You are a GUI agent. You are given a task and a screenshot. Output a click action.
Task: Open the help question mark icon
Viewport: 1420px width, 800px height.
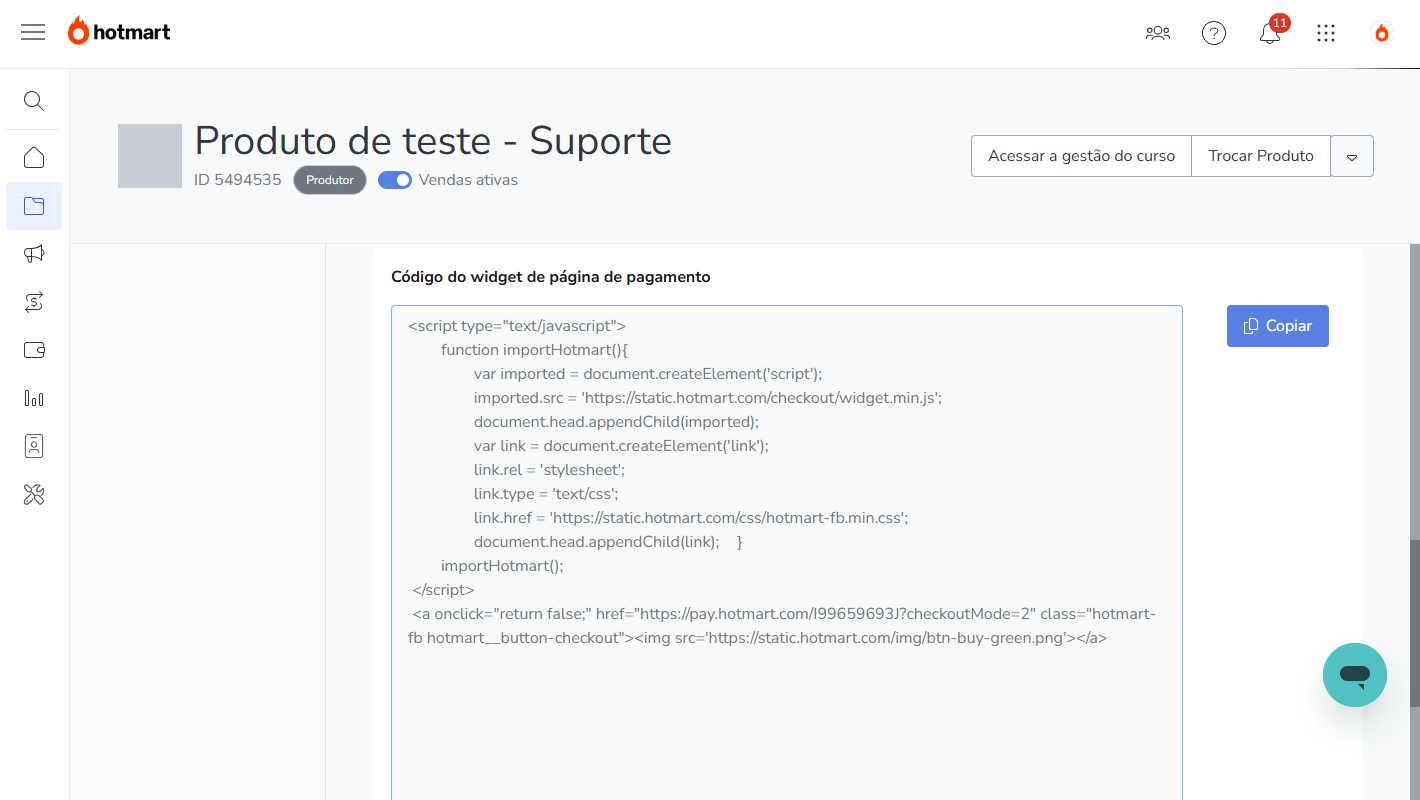click(x=1214, y=33)
